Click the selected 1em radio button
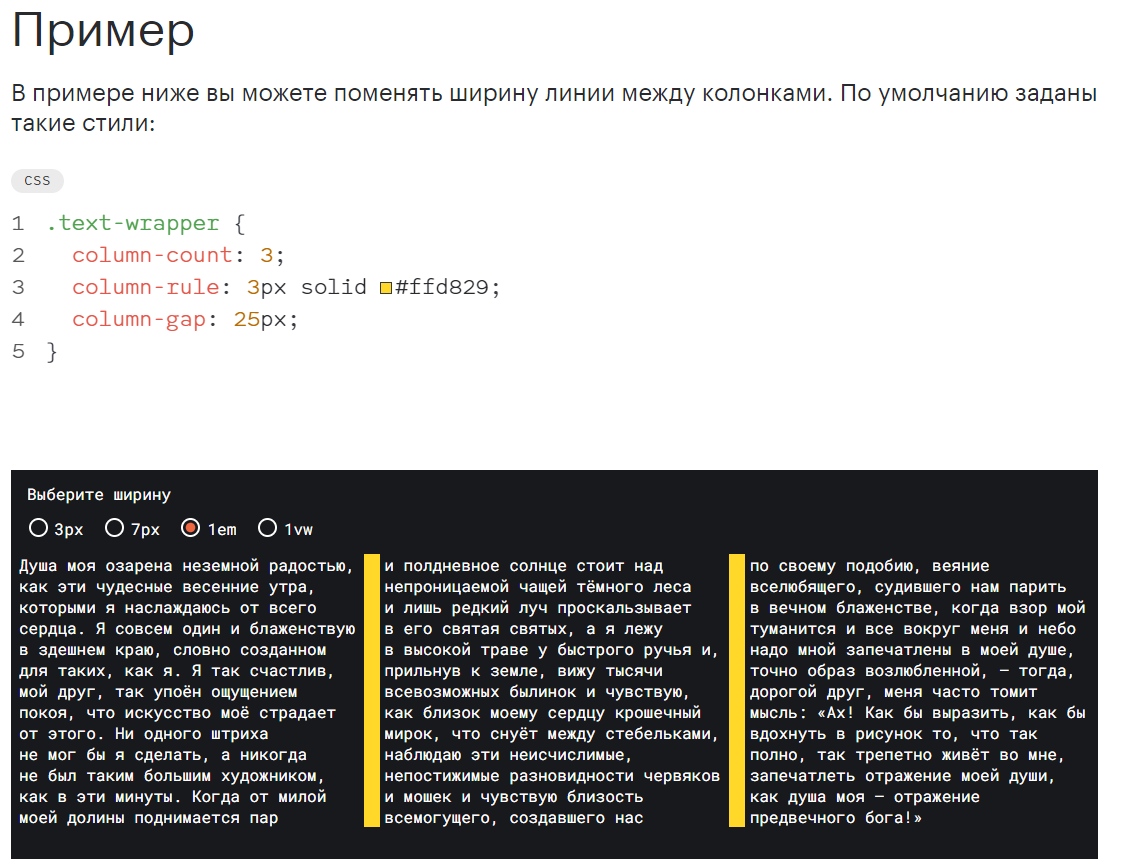 (x=191, y=528)
